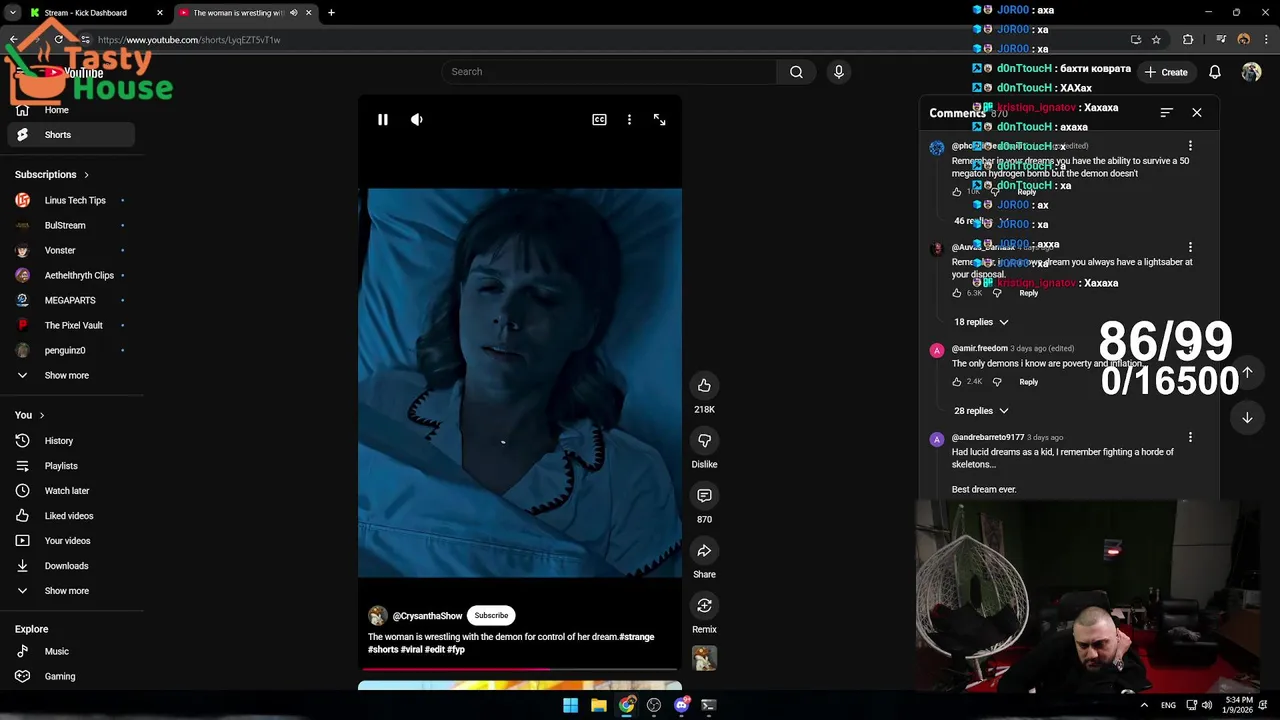Open the options menu on the lightsaber comment
1280x720 pixels.
(x=1190, y=247)
